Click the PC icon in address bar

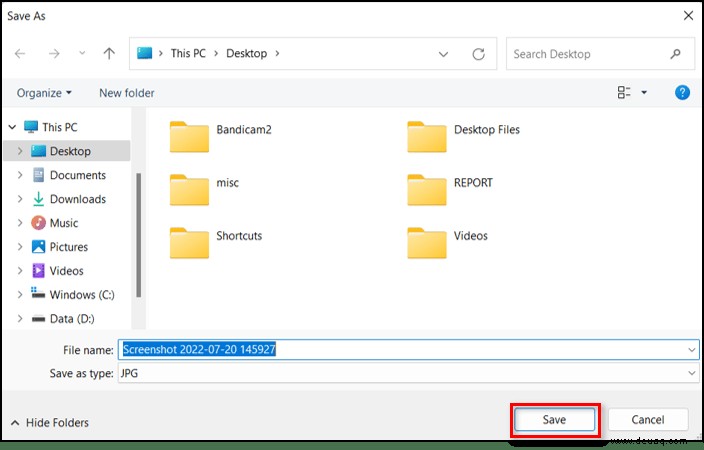pyautogui.click(x=144, y=53)
